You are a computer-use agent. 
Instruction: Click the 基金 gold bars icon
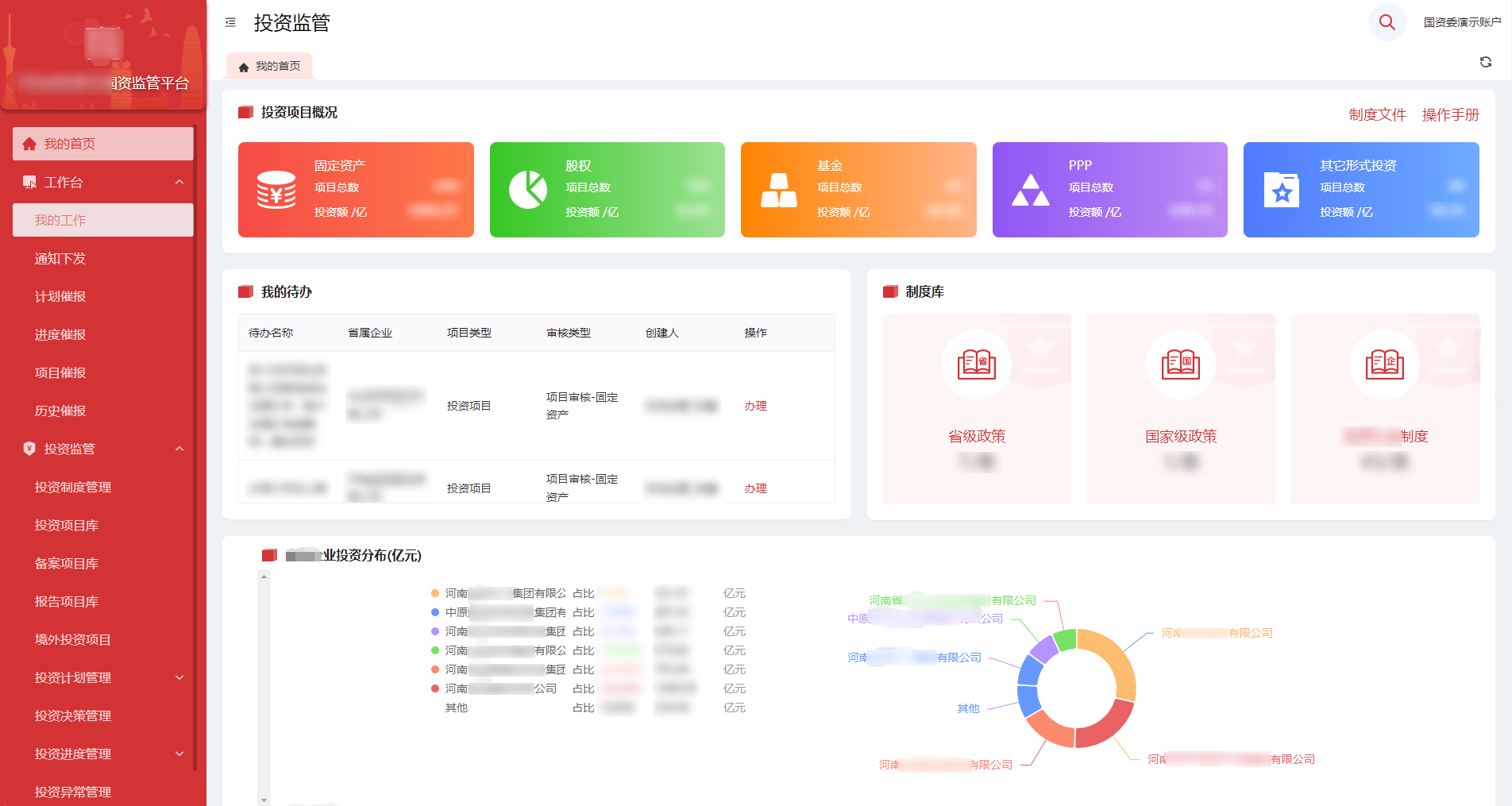coord(778,190)
